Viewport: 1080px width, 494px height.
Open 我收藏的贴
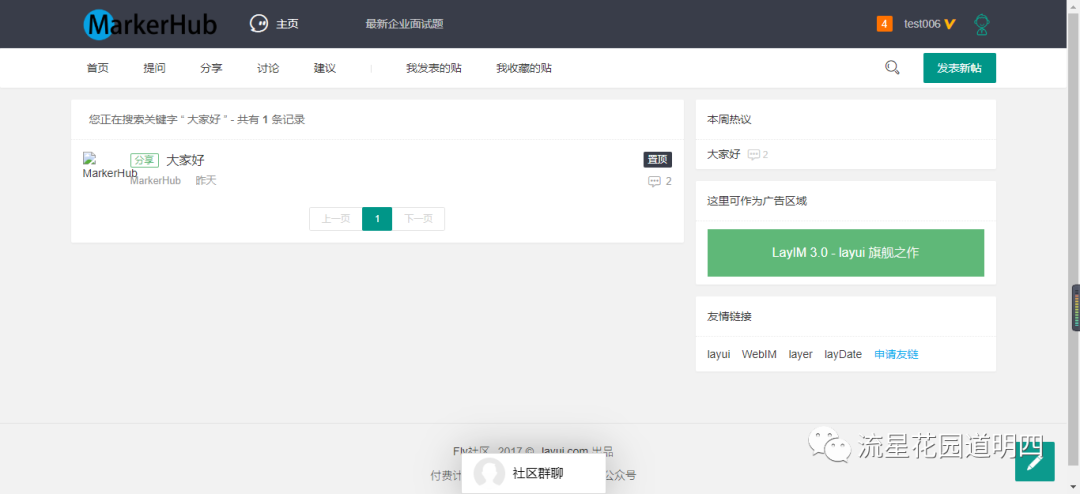tap(523, 68)
